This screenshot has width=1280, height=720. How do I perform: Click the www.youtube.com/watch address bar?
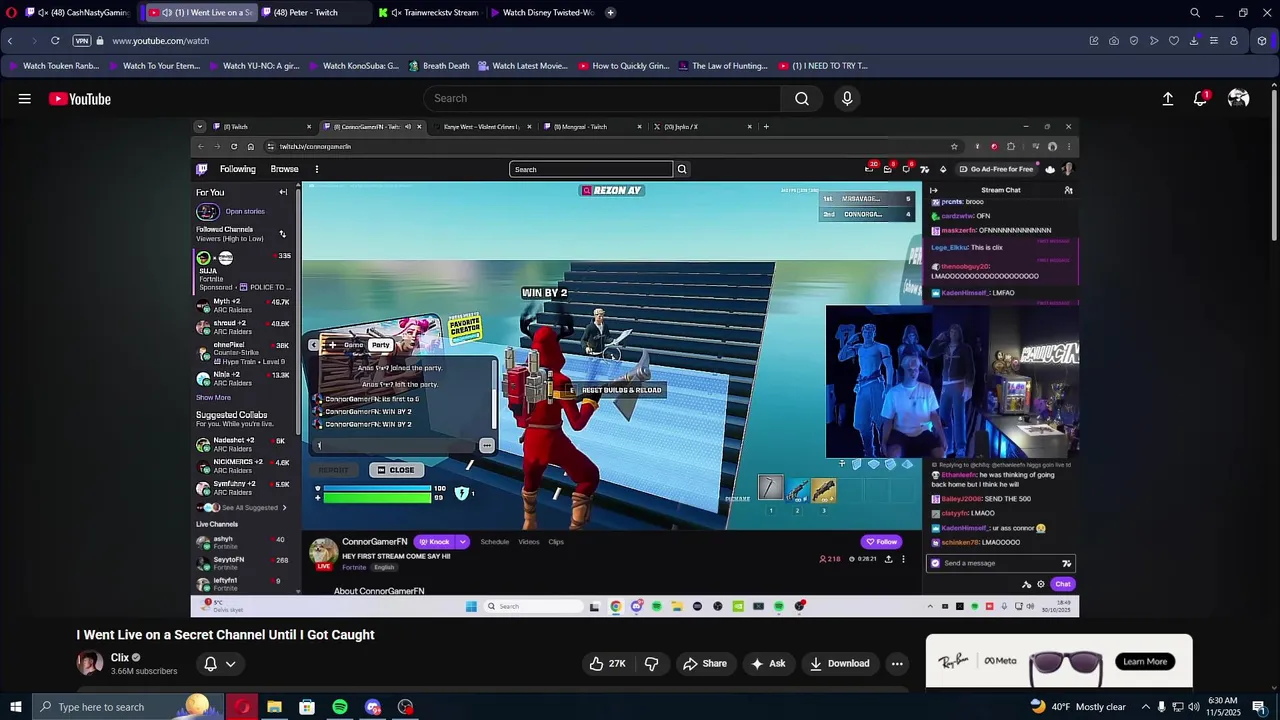(x=160, y=41)
